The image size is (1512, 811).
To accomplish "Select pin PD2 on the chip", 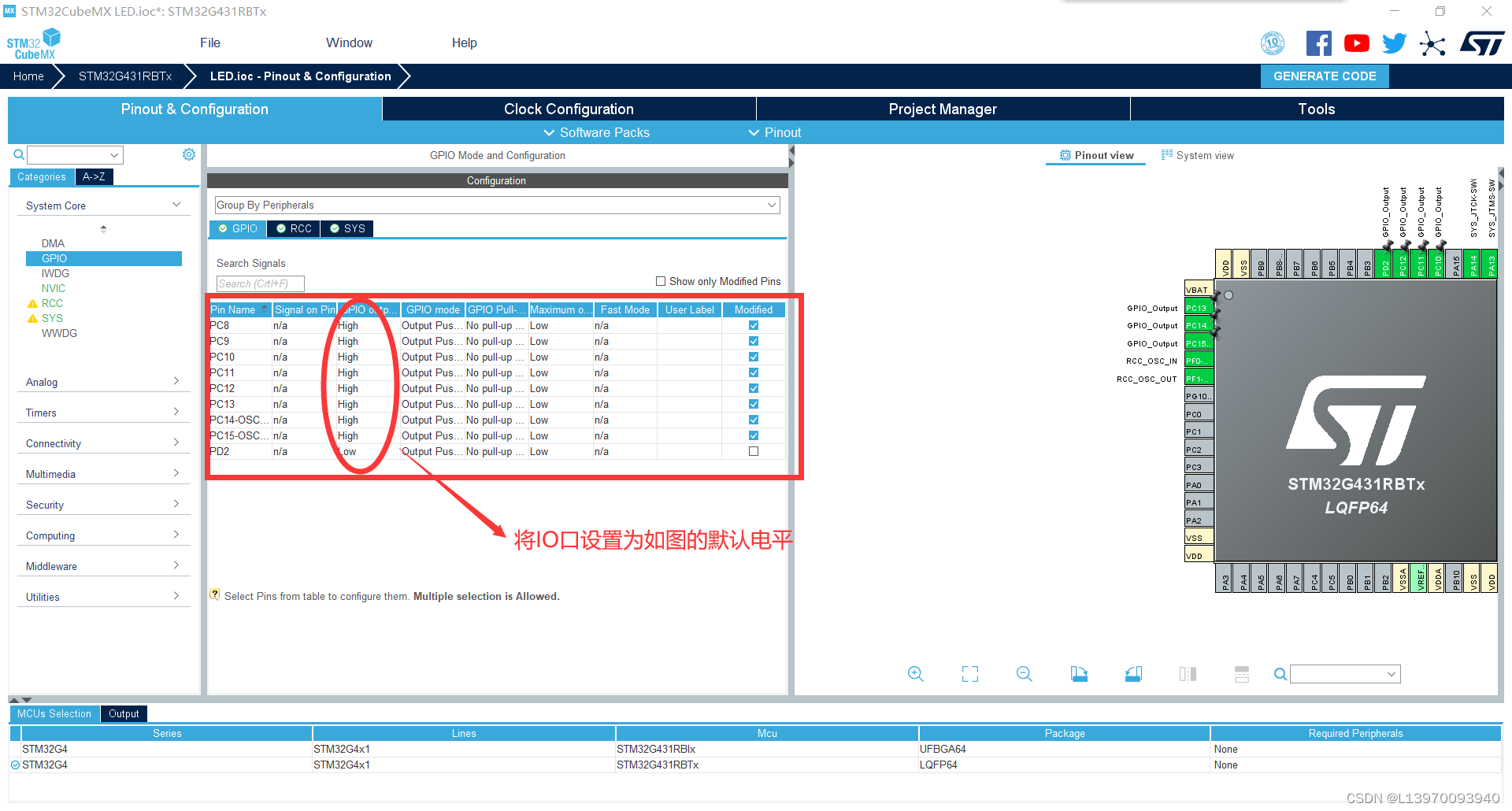I will coord(1385,264).
